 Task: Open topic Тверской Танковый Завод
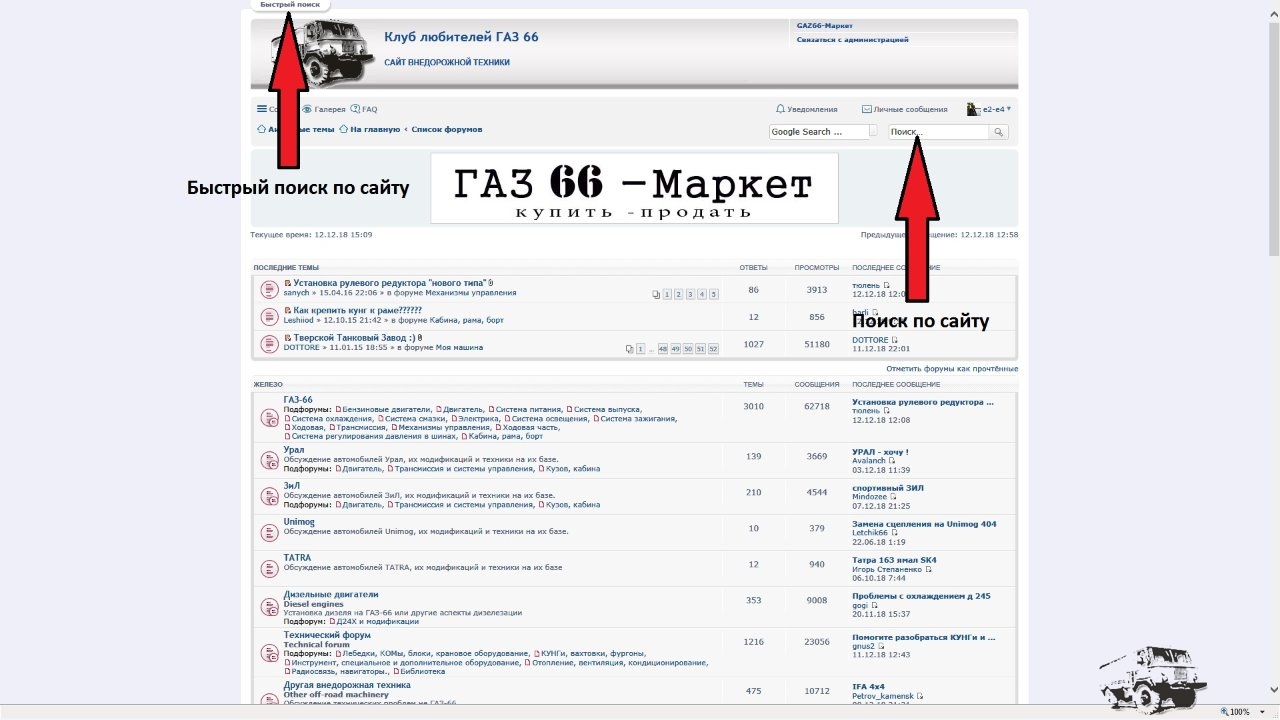354,338
